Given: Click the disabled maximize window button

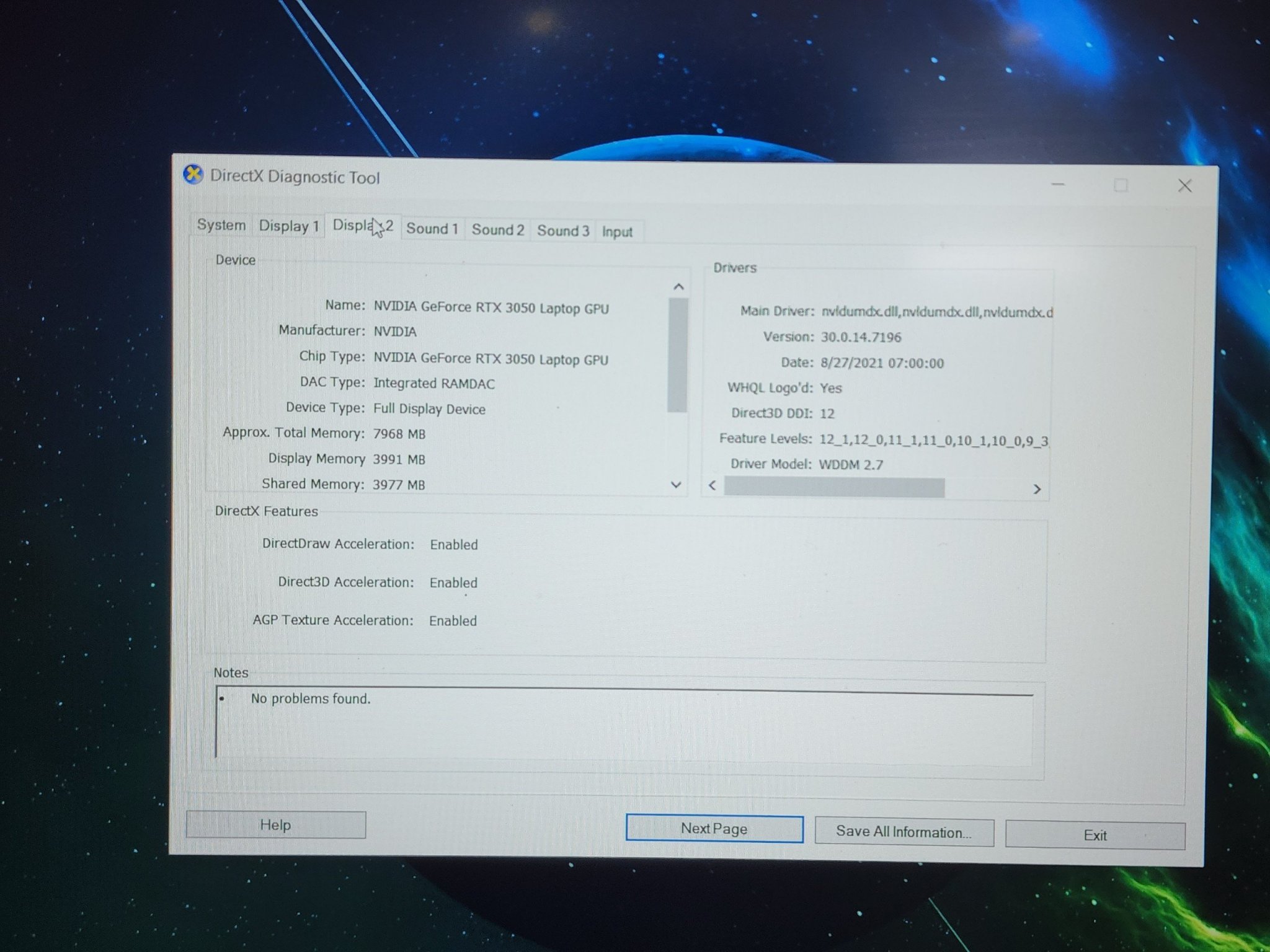Looking at the screenshot, I should pyautogui.click(x=1121, y=185).
